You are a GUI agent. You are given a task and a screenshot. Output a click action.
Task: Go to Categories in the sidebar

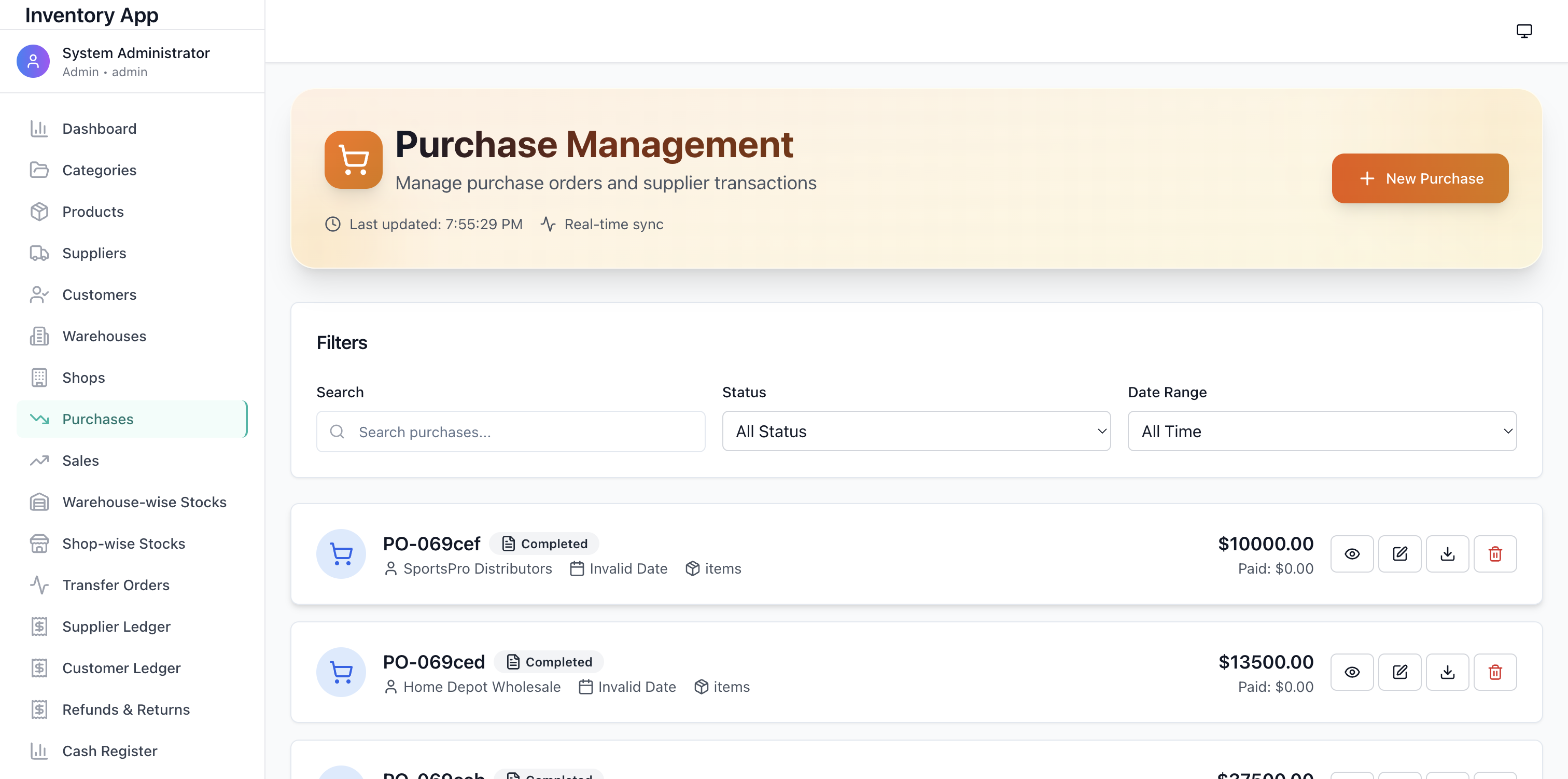(132, 170)
